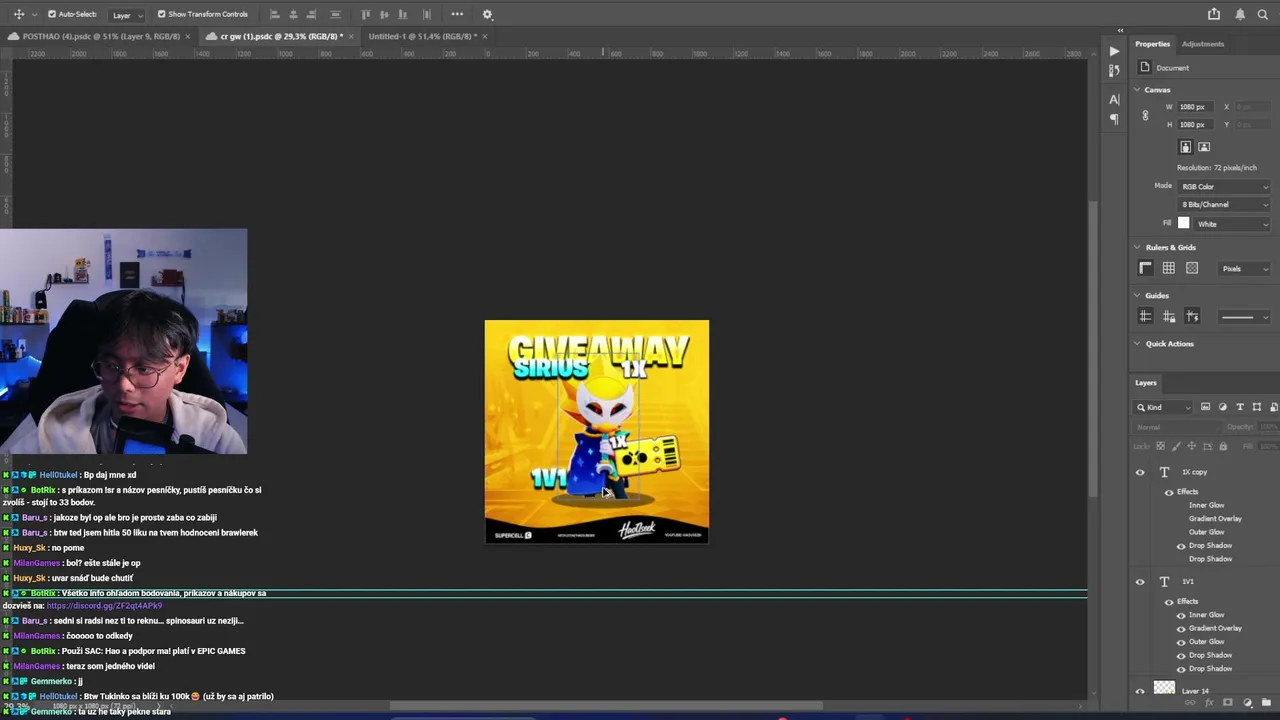
Task: Edit the canvas height H field
Action: tap(1198, 125)
